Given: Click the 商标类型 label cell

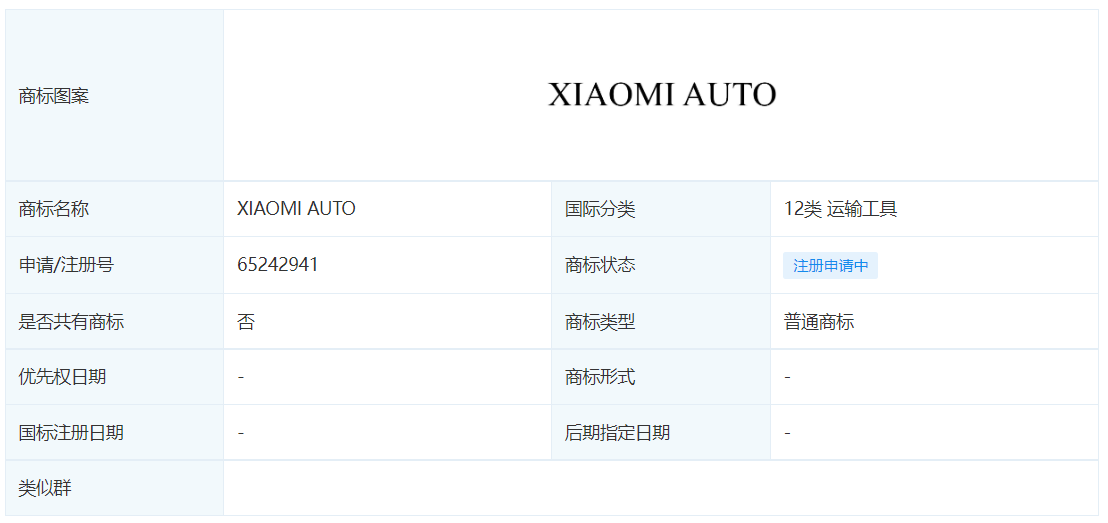Looking at the screenshot, I should pyautogui.click(x=661, y=322).
